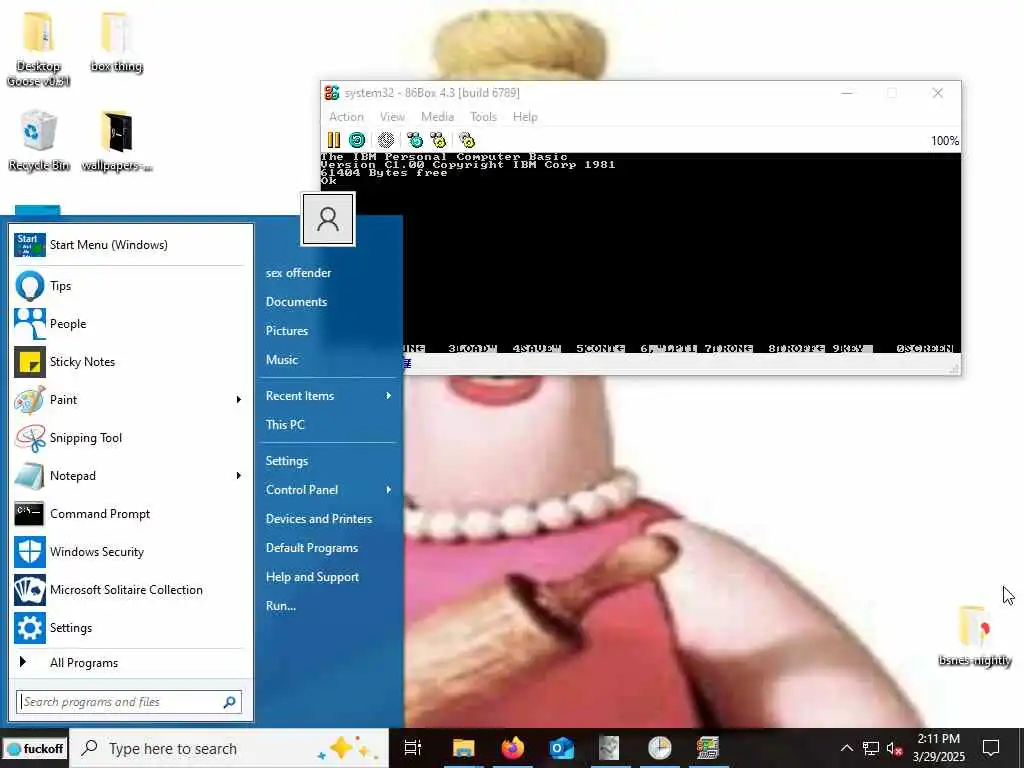The width and height of the screenshot is (1024, 768).
Task: Click the 100% speed indicator in 86Box
Action: click(944, 140)
